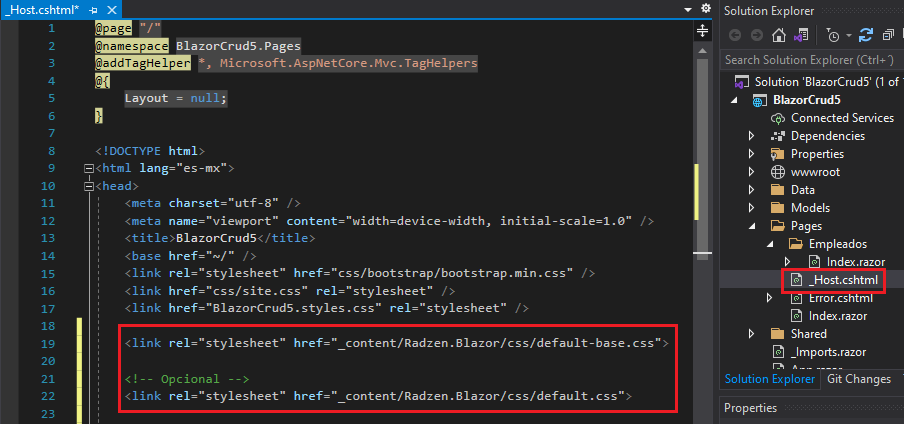This screenshot has width=904, height=424.
Task: Go to Solution Explorer Home view
Action: (779, 36)
